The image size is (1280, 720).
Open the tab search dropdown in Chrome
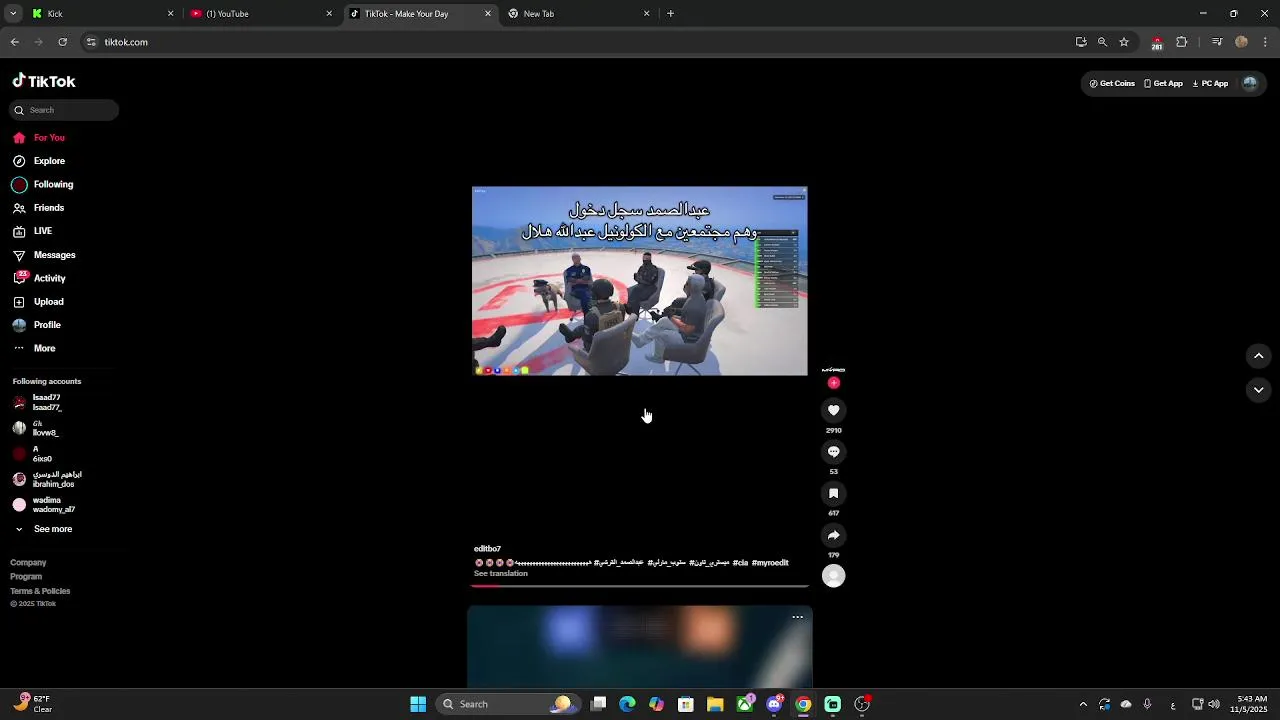(12, 14)
